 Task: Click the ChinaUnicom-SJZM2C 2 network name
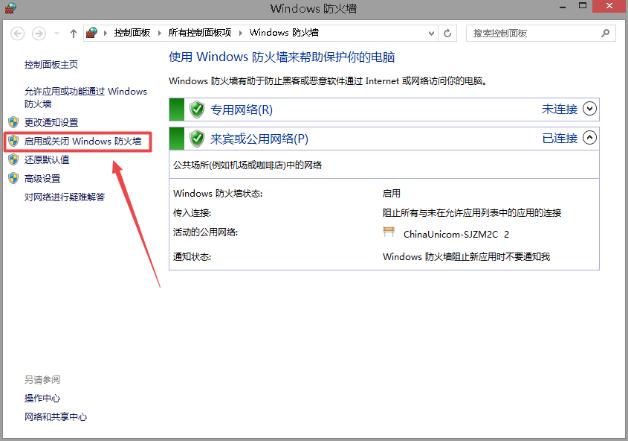tap(456, 234)
